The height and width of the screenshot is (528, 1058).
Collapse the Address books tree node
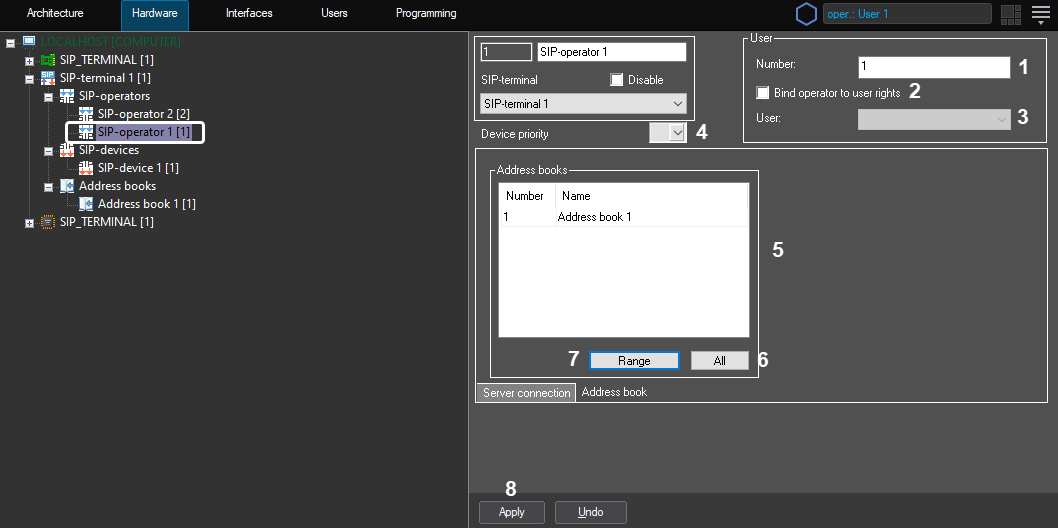pyautogui.click(x=48, y=186)
